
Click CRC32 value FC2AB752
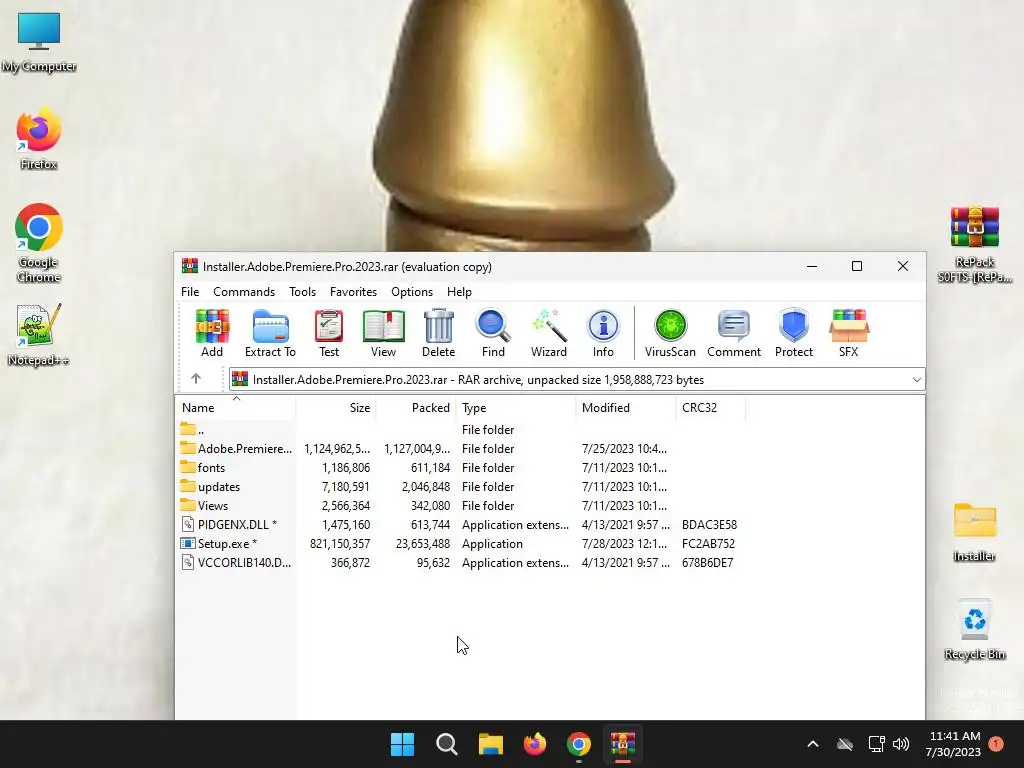[x=709, y=543]
